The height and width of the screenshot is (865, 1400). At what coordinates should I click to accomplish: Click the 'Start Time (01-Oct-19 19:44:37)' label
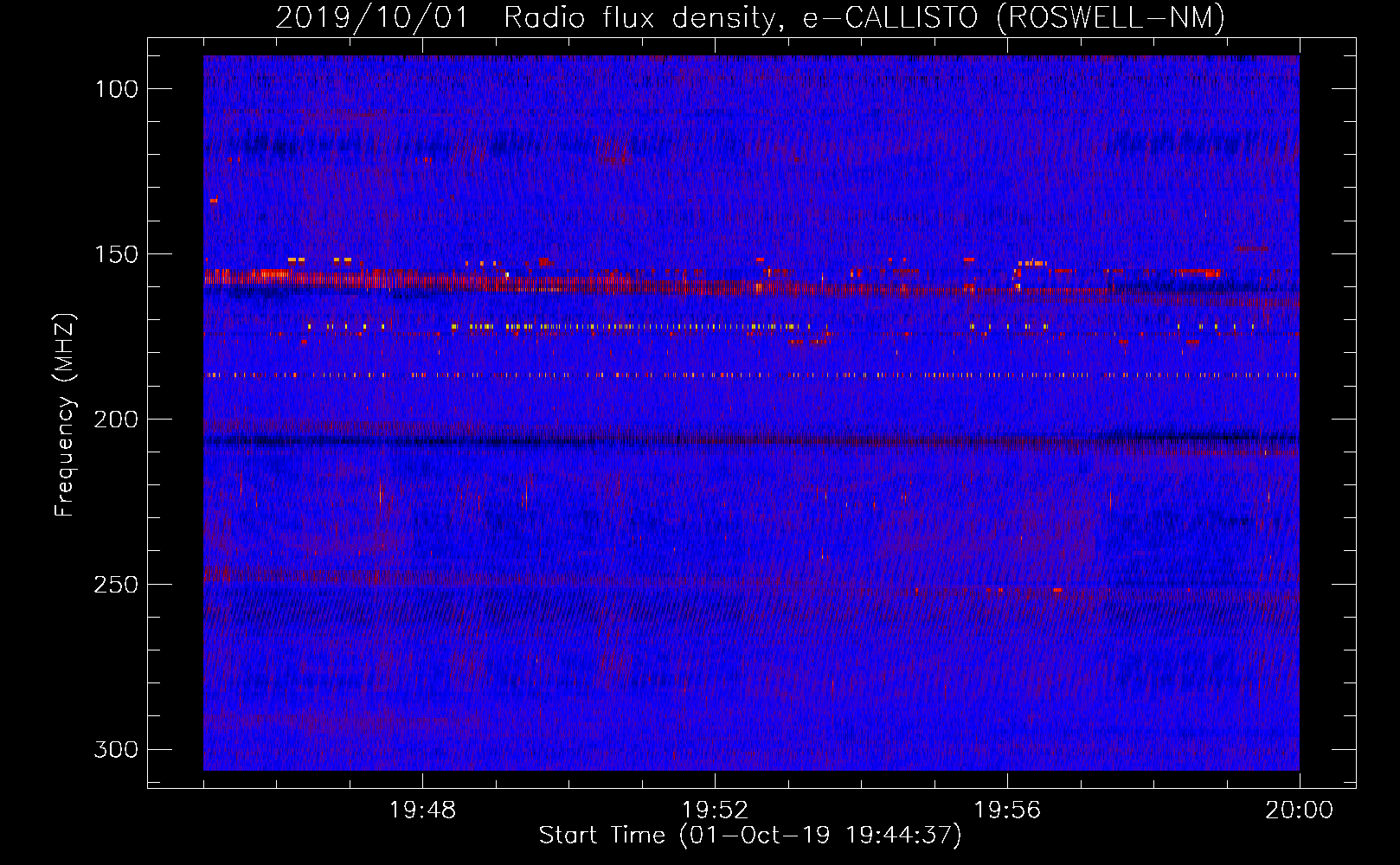pos(750,836)
